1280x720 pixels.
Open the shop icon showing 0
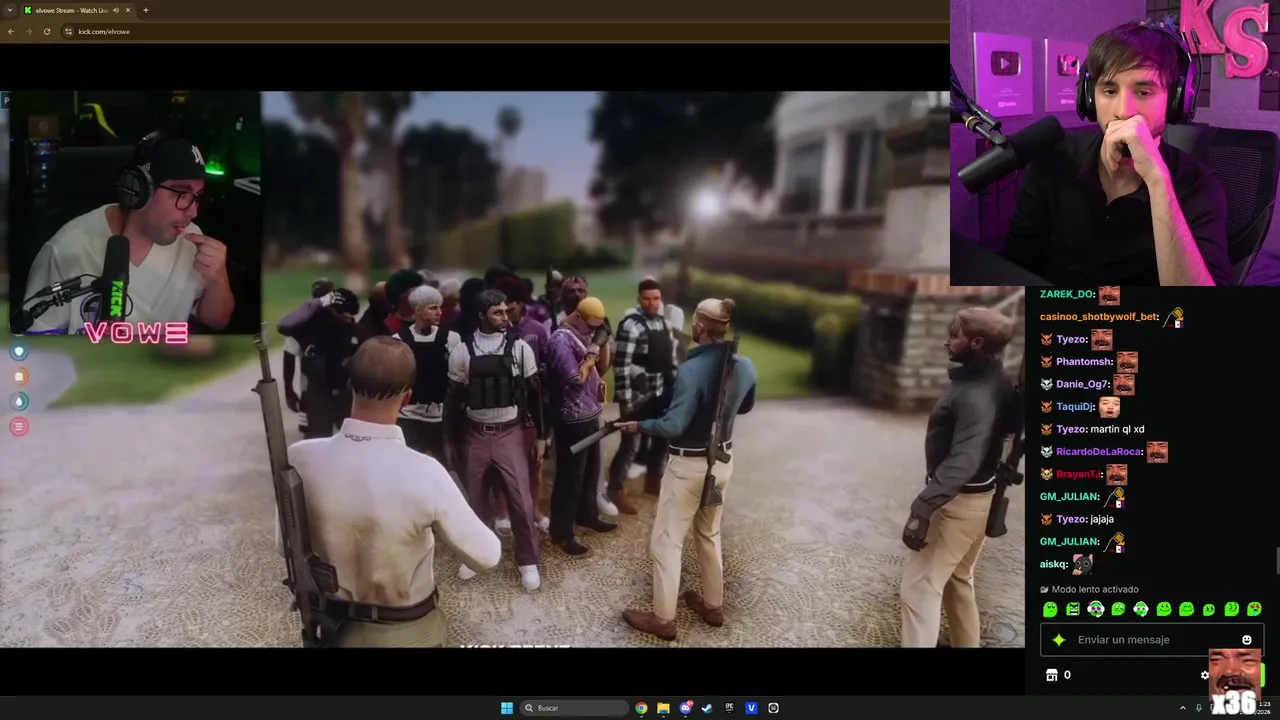pyautogui.click(x=1052, y=675)
